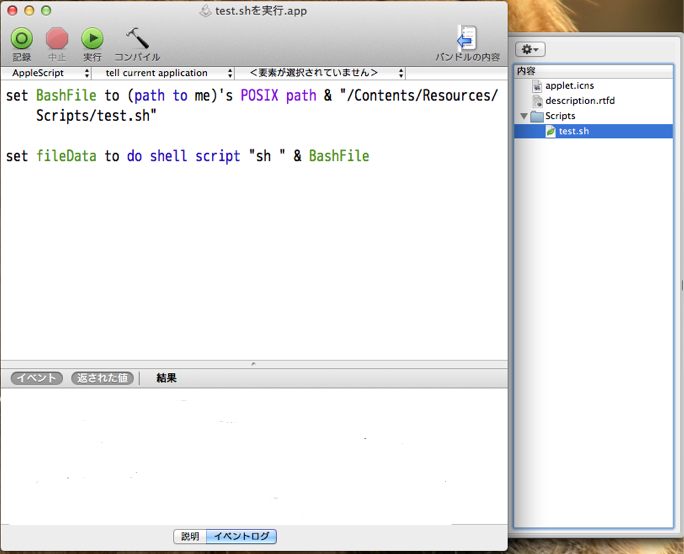Screen dimensions: 684x554
Task: Click the BashFile variable in first line
Action: (x=66, y=96)
